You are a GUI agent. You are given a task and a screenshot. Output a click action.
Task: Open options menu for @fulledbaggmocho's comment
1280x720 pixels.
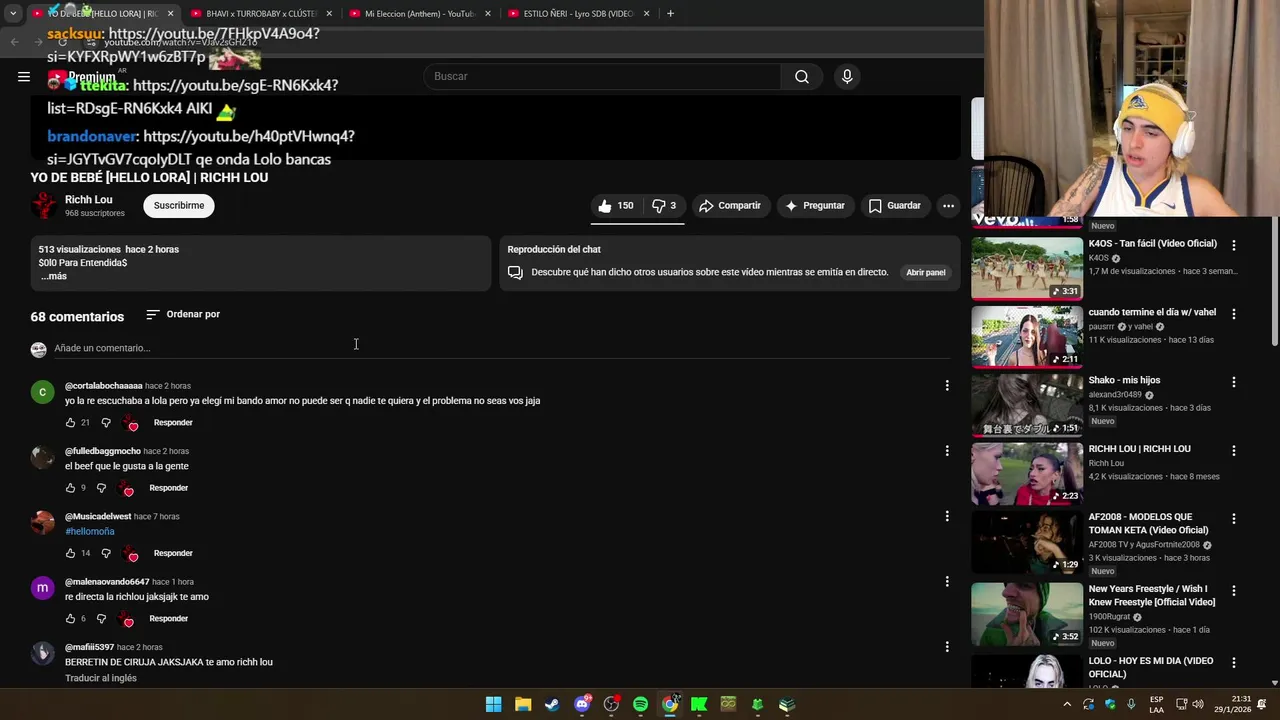click(x=947, y=451)
